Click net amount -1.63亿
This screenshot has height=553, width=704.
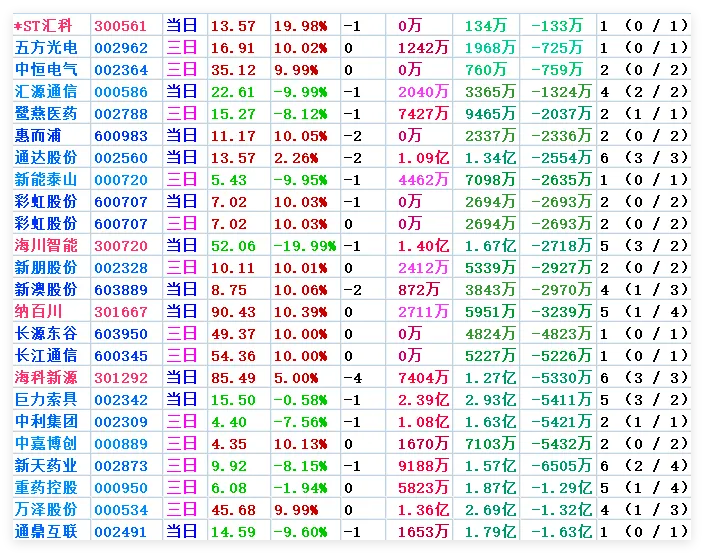tap(561, 531)
